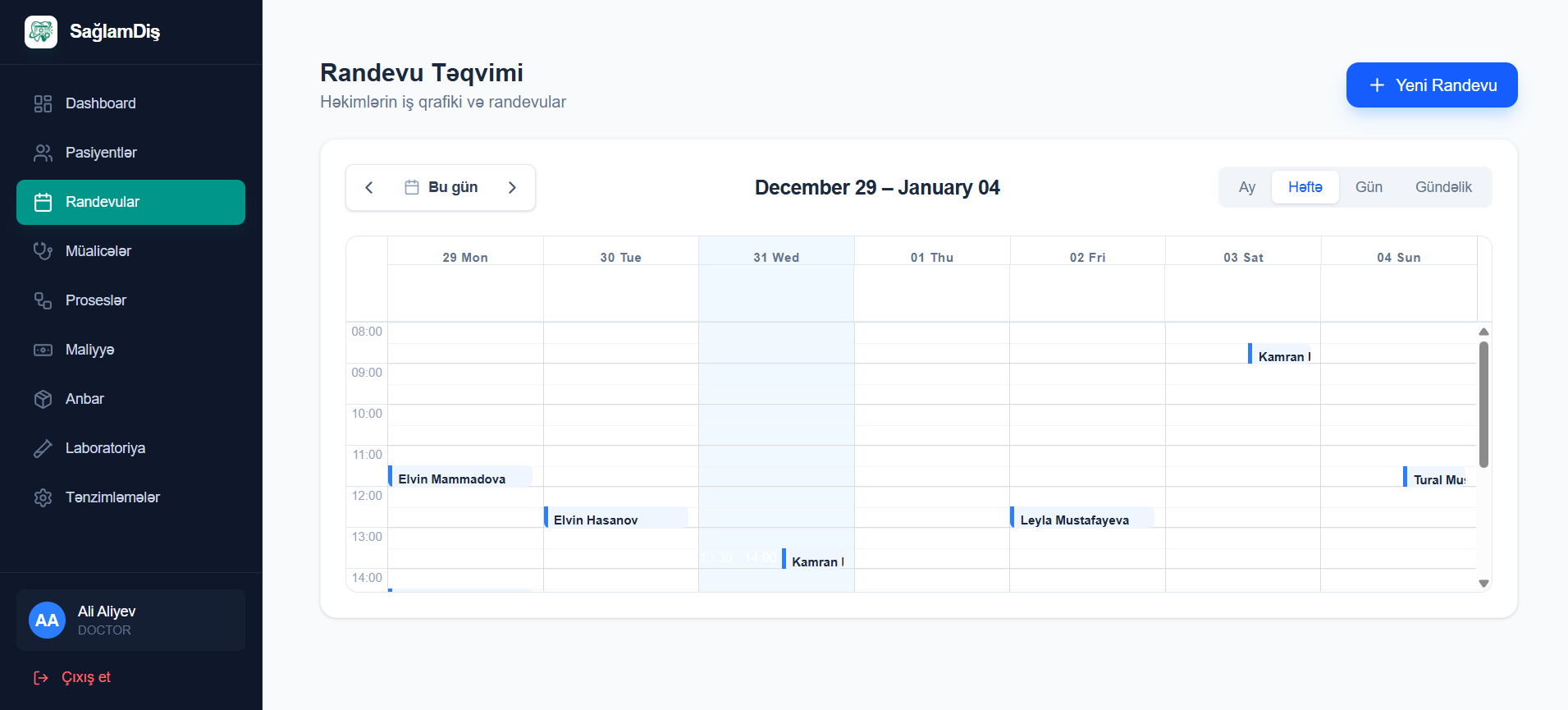Image resolution: width=1568 pixels, height=710 pixels.
Task: Open the Pasiyentlər page
Action: (x=130, y=153)
